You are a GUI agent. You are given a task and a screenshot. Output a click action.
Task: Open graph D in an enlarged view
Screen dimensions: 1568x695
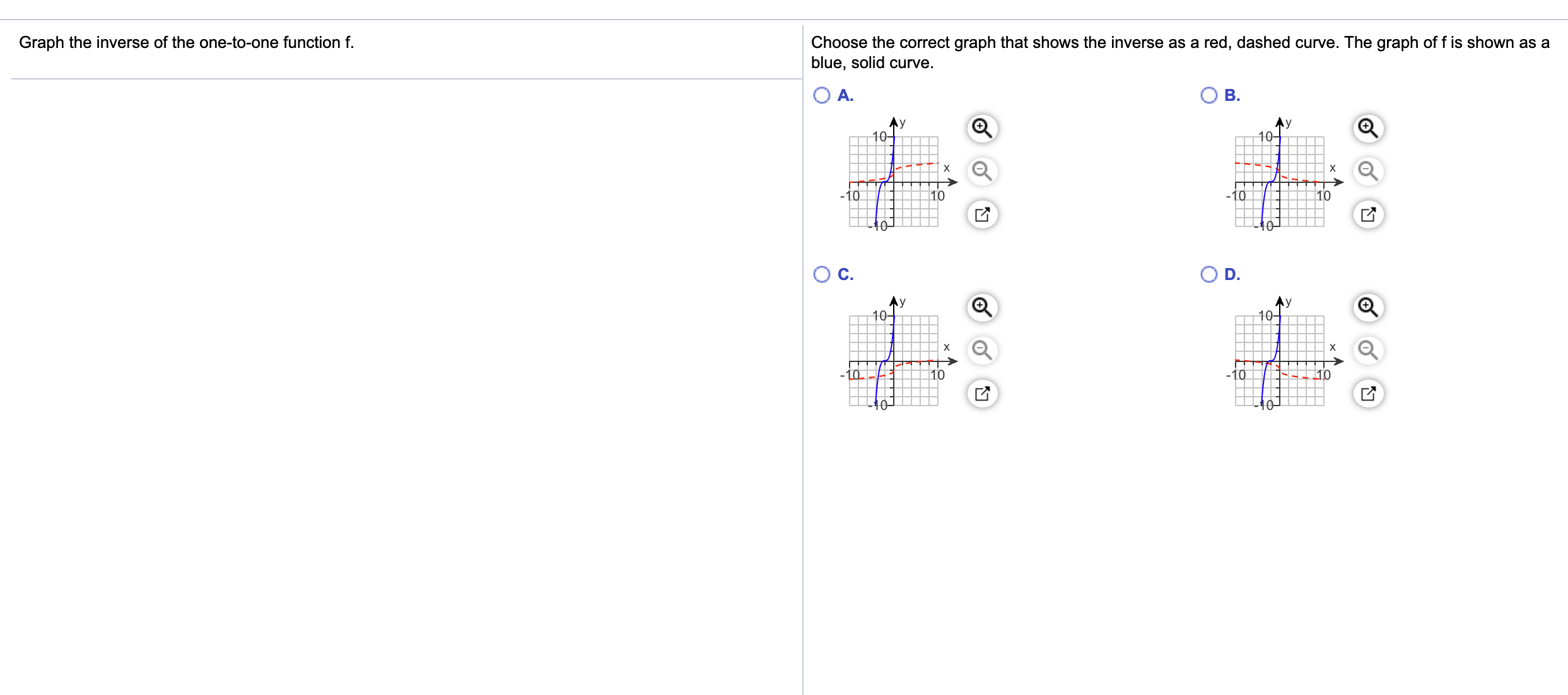1368,393
